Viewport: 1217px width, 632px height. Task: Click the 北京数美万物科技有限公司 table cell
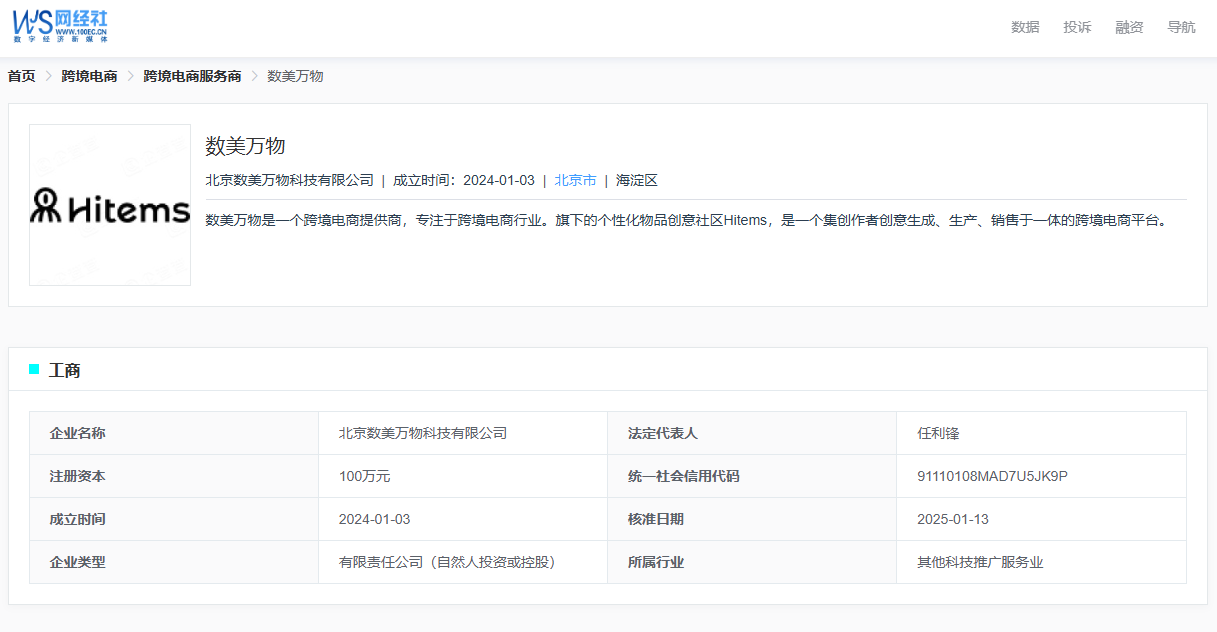coord(422,433)
